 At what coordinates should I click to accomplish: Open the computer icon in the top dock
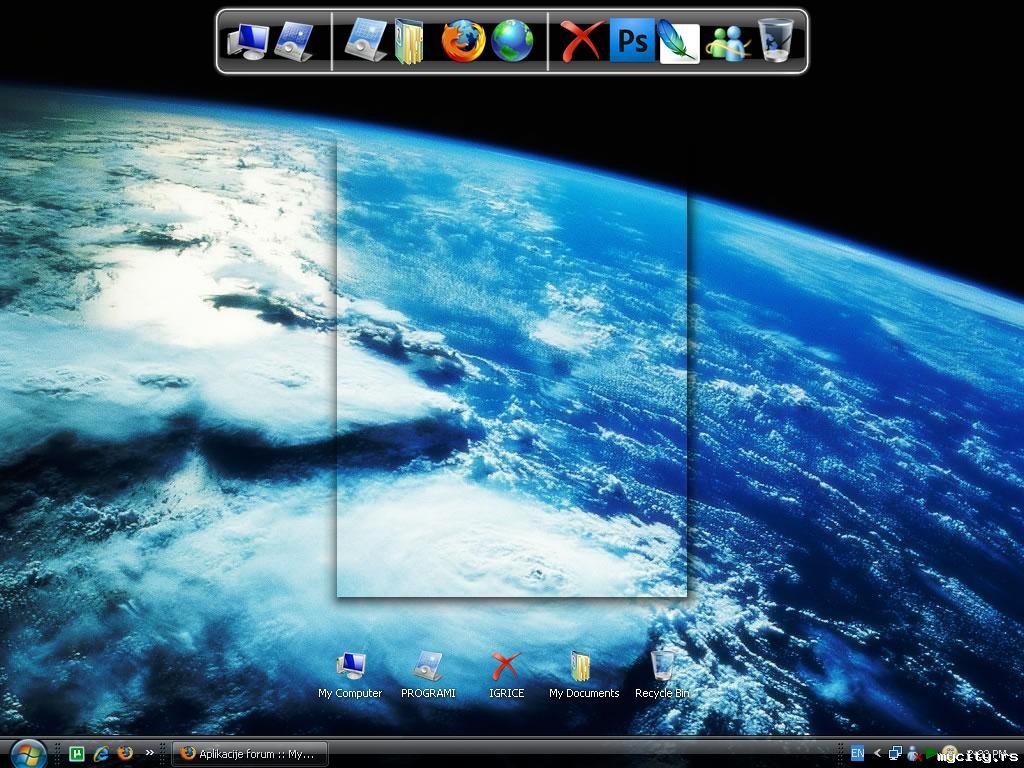[x=248, y=41]
